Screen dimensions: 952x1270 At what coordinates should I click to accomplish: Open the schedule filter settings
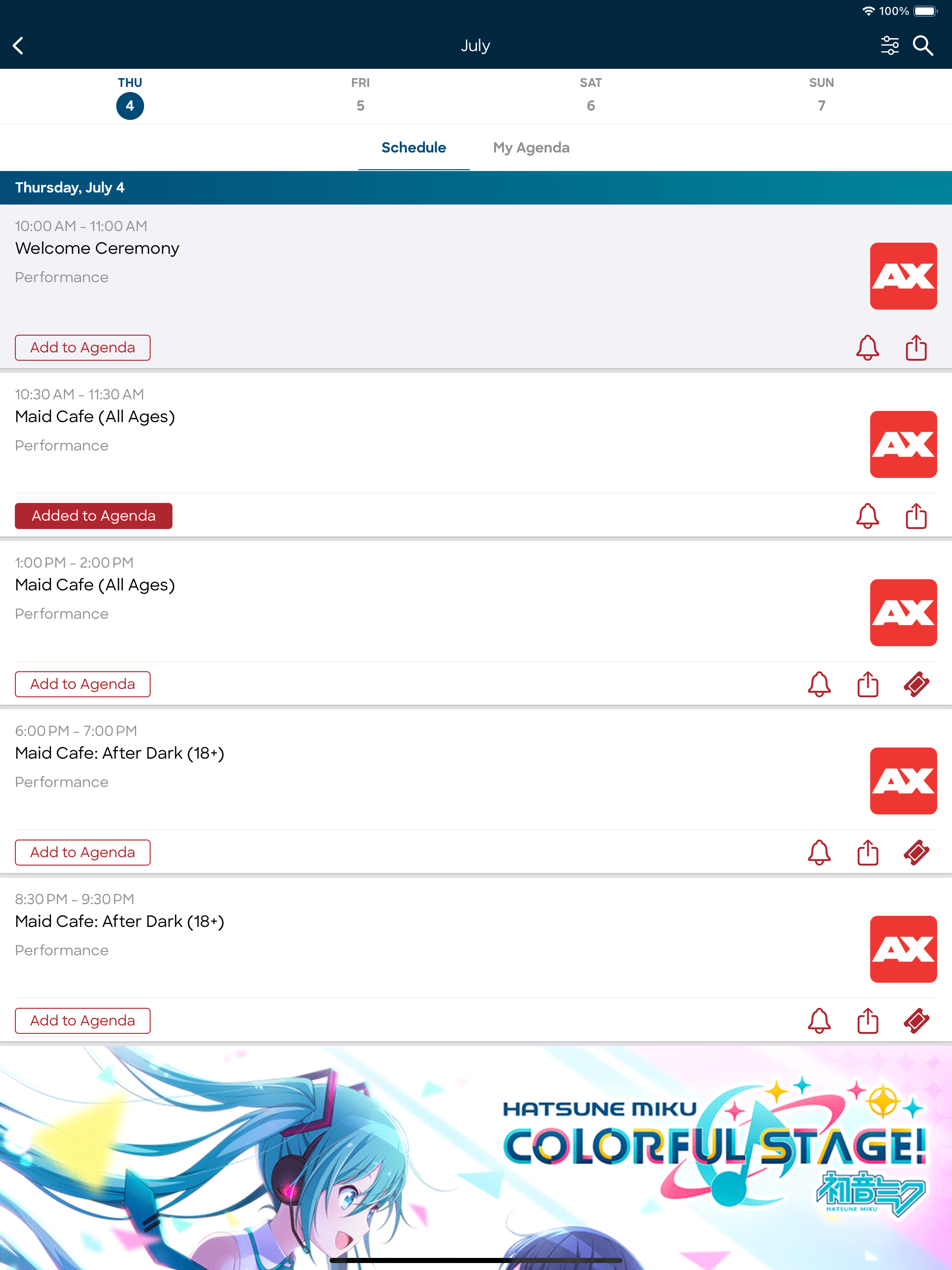[x=889, y=46]
